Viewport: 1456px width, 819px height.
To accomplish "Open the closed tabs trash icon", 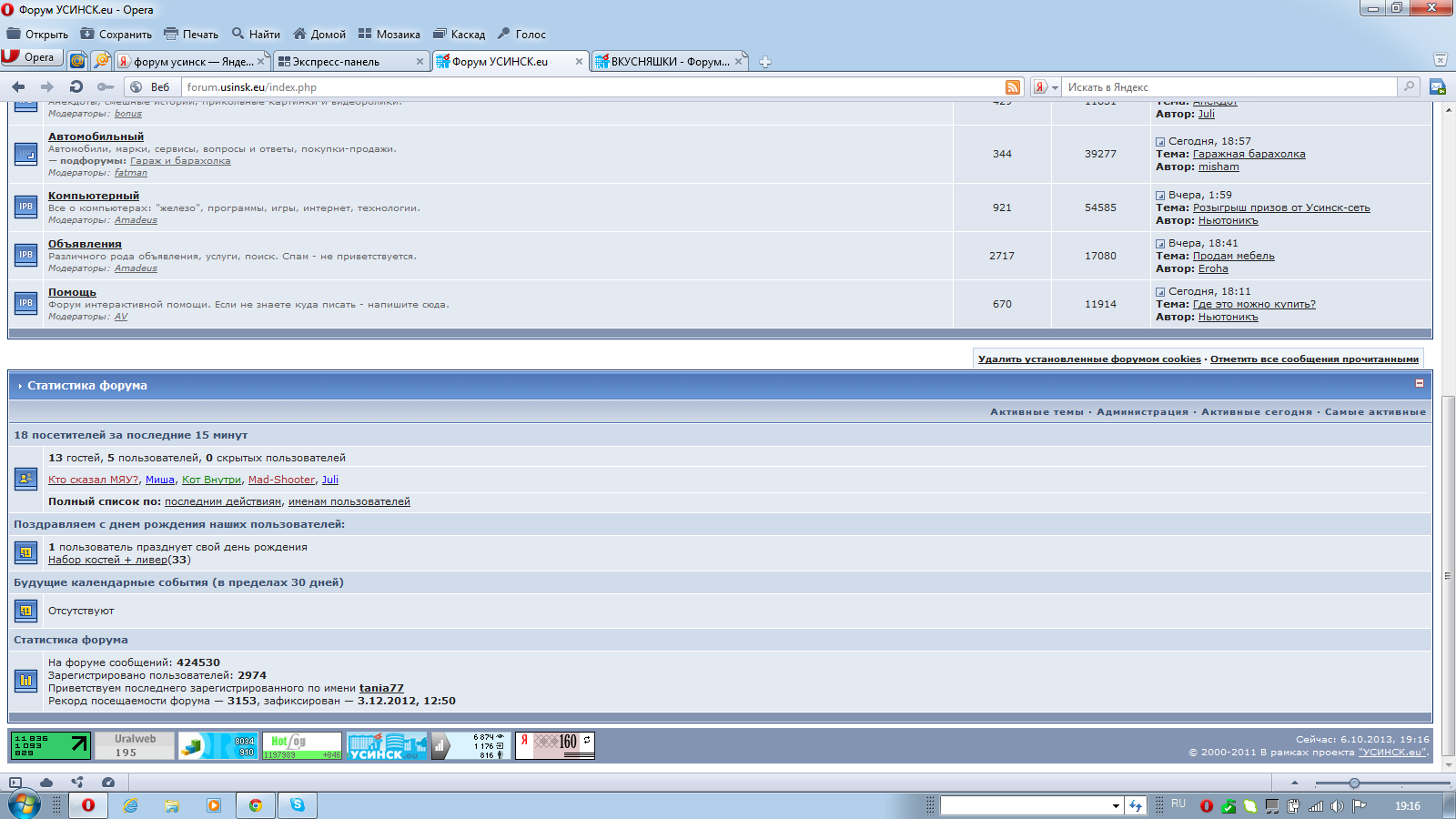I will tap(1440, 60).
